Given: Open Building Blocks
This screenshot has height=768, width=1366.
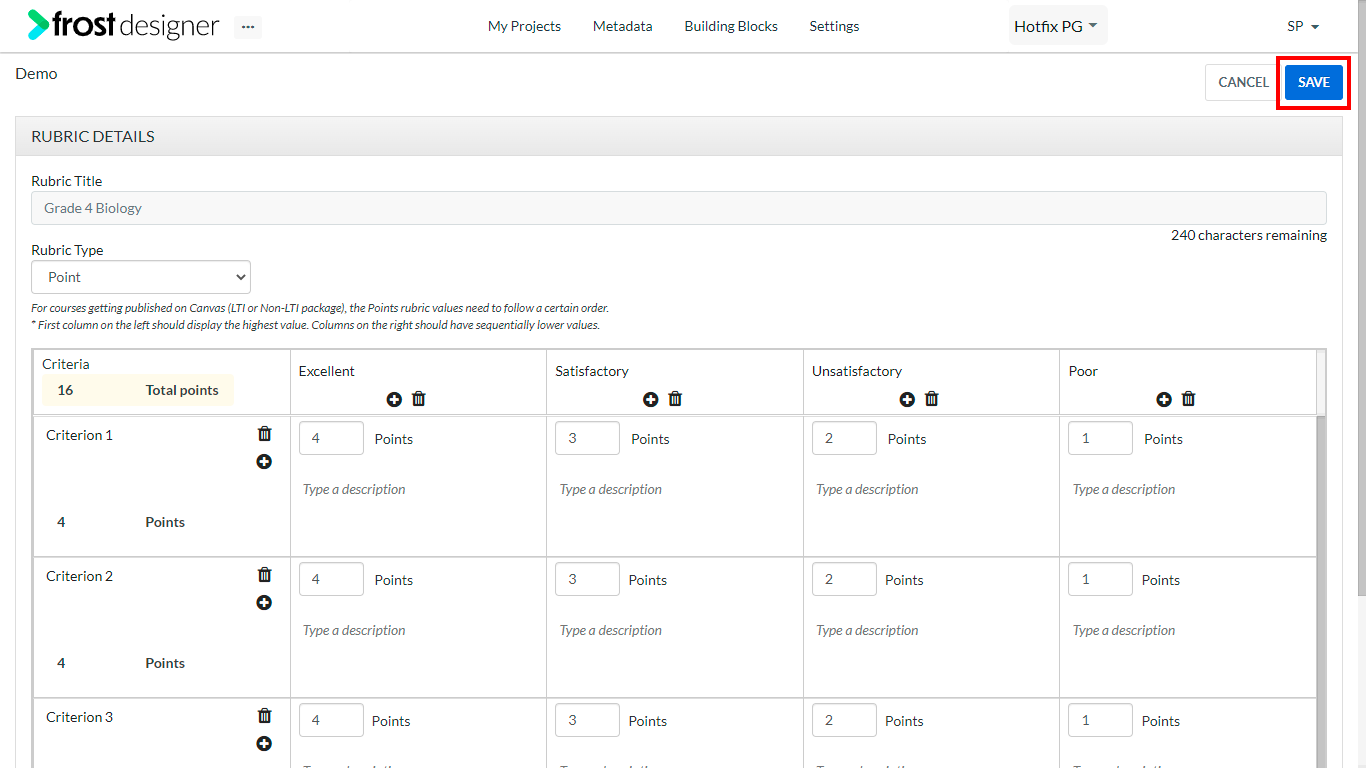Looking at the screenshot, I should (731, 27).
